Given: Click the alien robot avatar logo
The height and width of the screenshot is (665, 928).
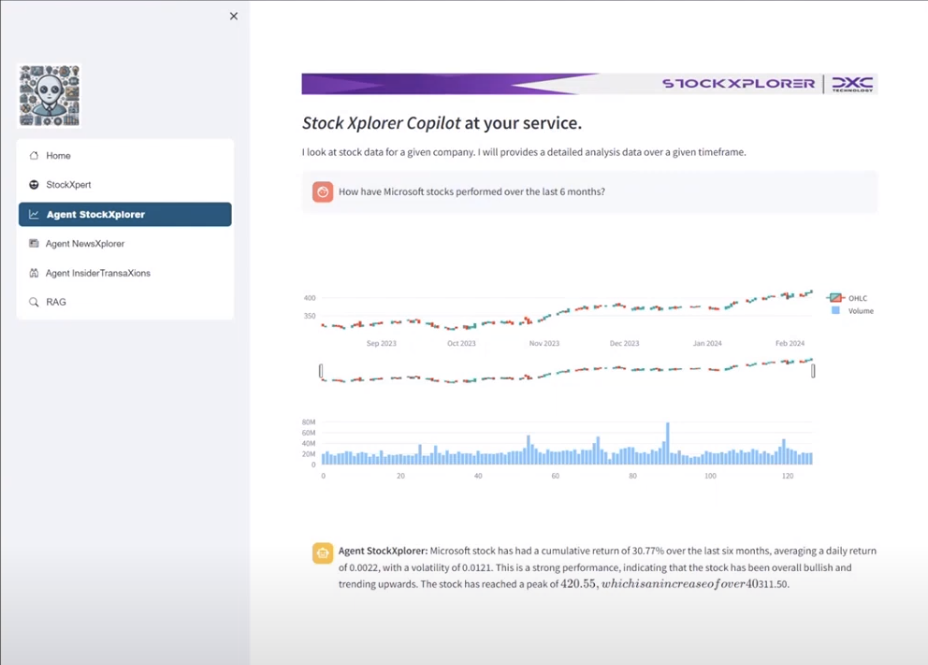Looking at the screenshot, I should [x=49, y=95].
